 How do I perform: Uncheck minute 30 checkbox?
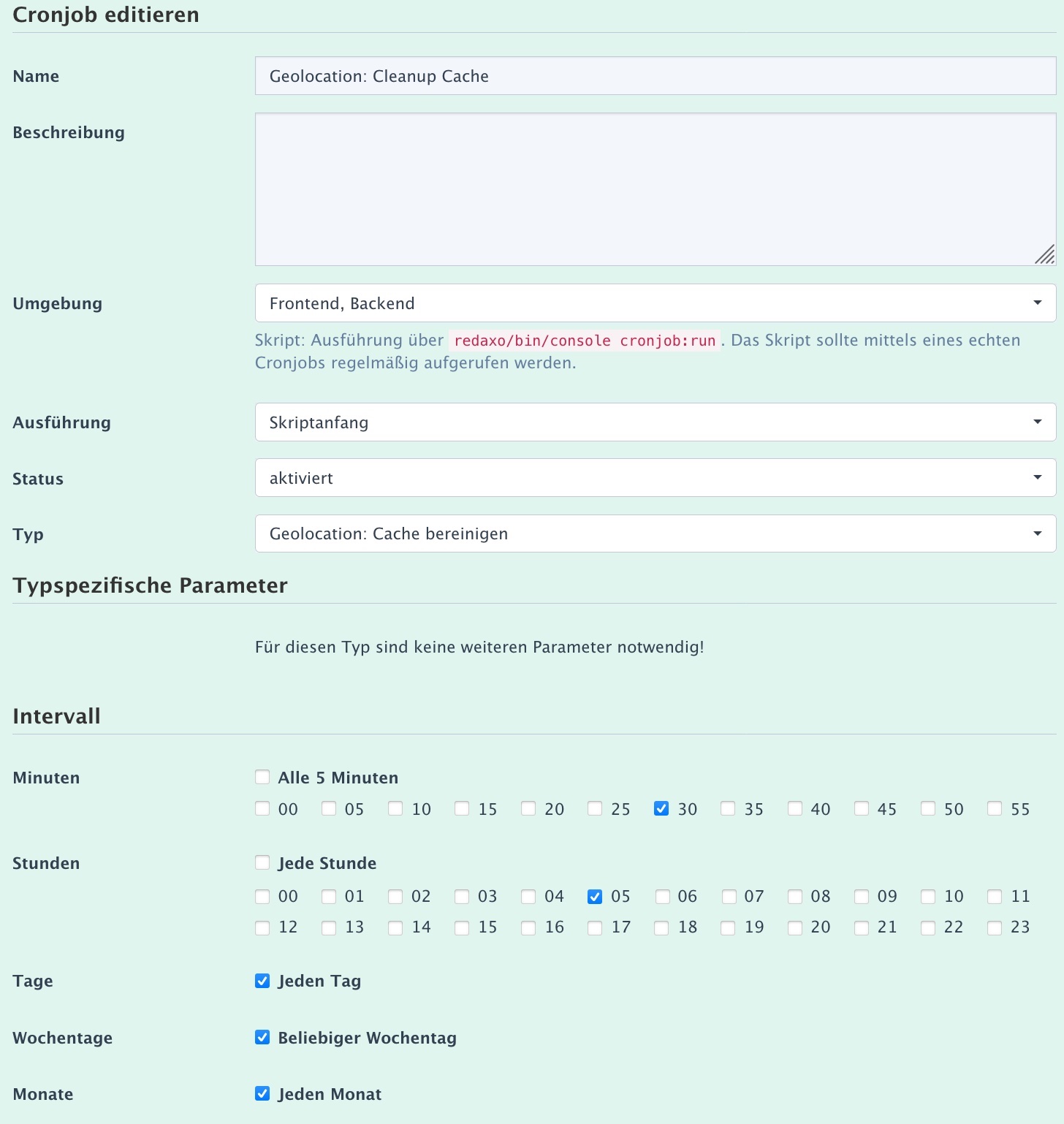[661, 808]
